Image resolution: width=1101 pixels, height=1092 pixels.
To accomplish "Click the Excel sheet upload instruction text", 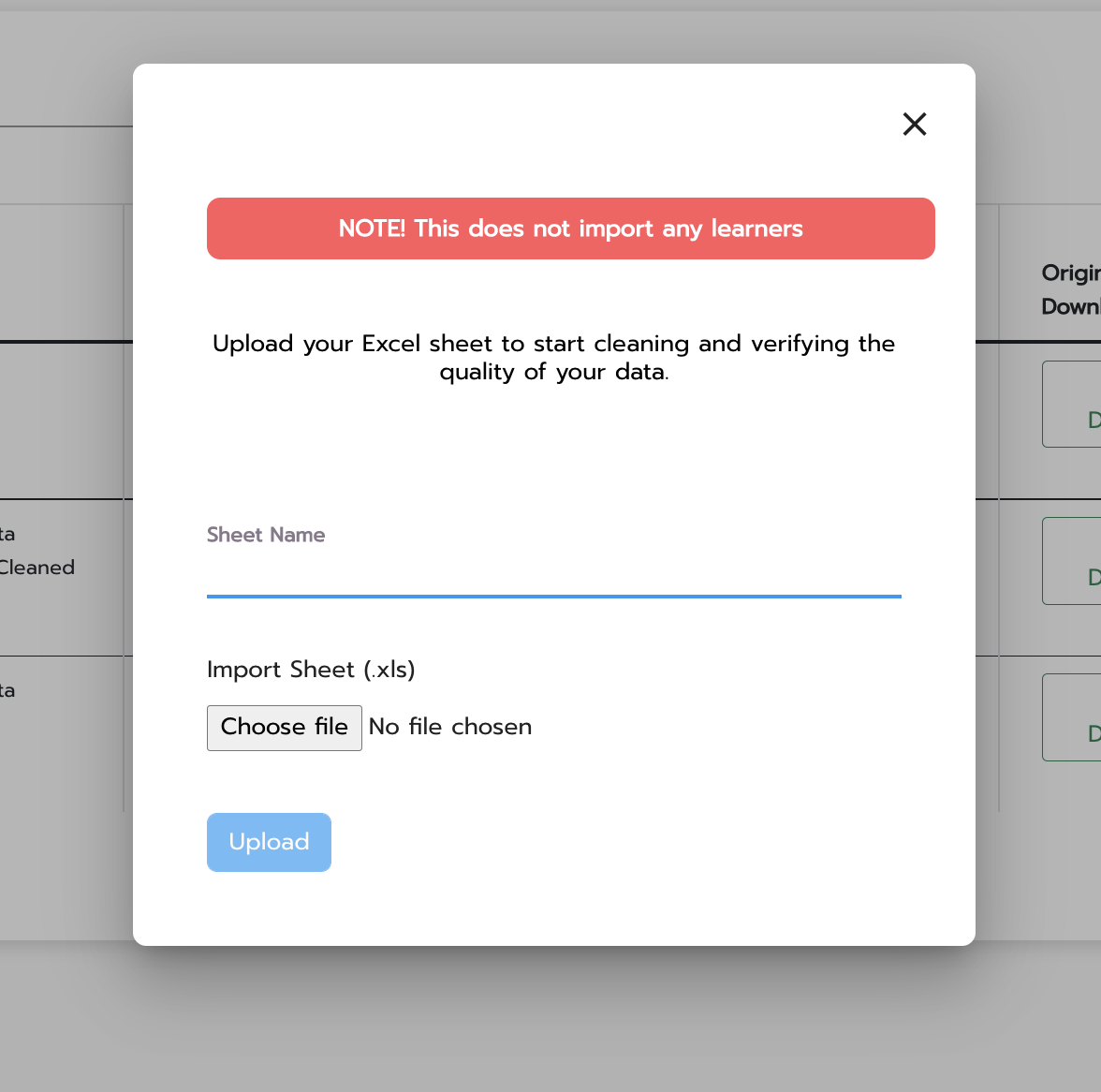I will coord(553,358).
